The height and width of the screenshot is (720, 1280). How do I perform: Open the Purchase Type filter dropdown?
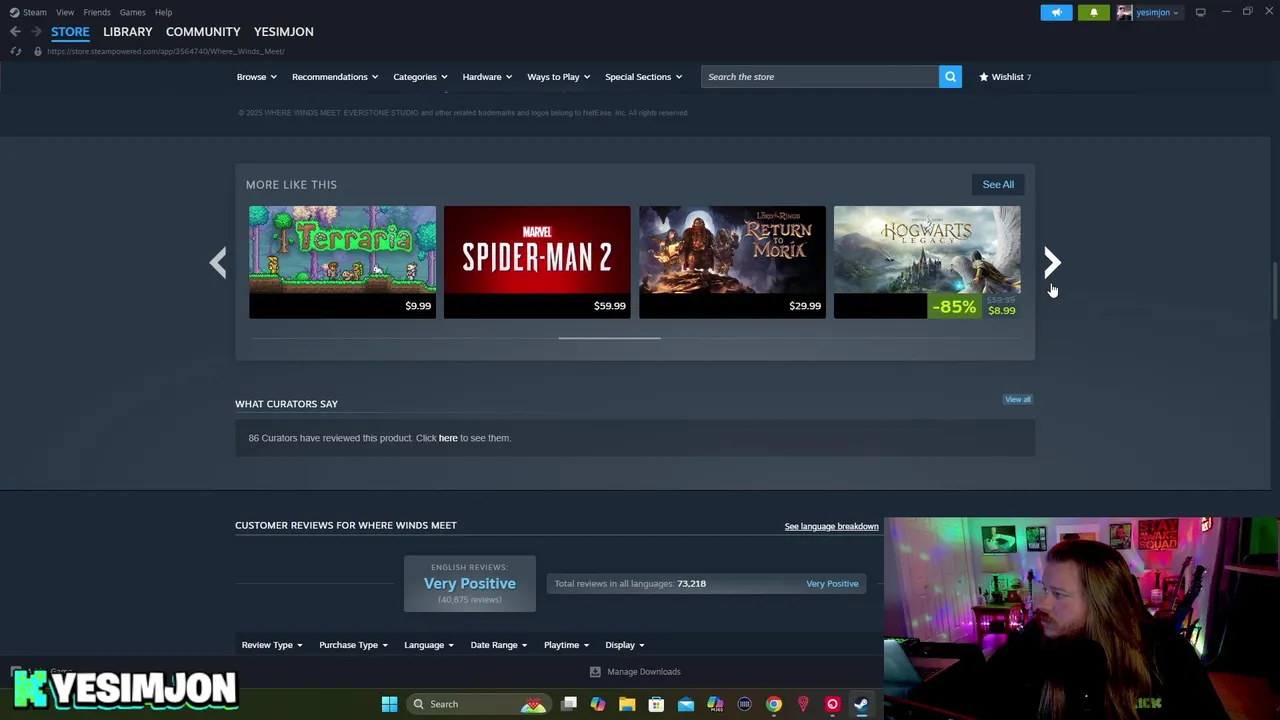pyautogui.click(x=353, y=645)
